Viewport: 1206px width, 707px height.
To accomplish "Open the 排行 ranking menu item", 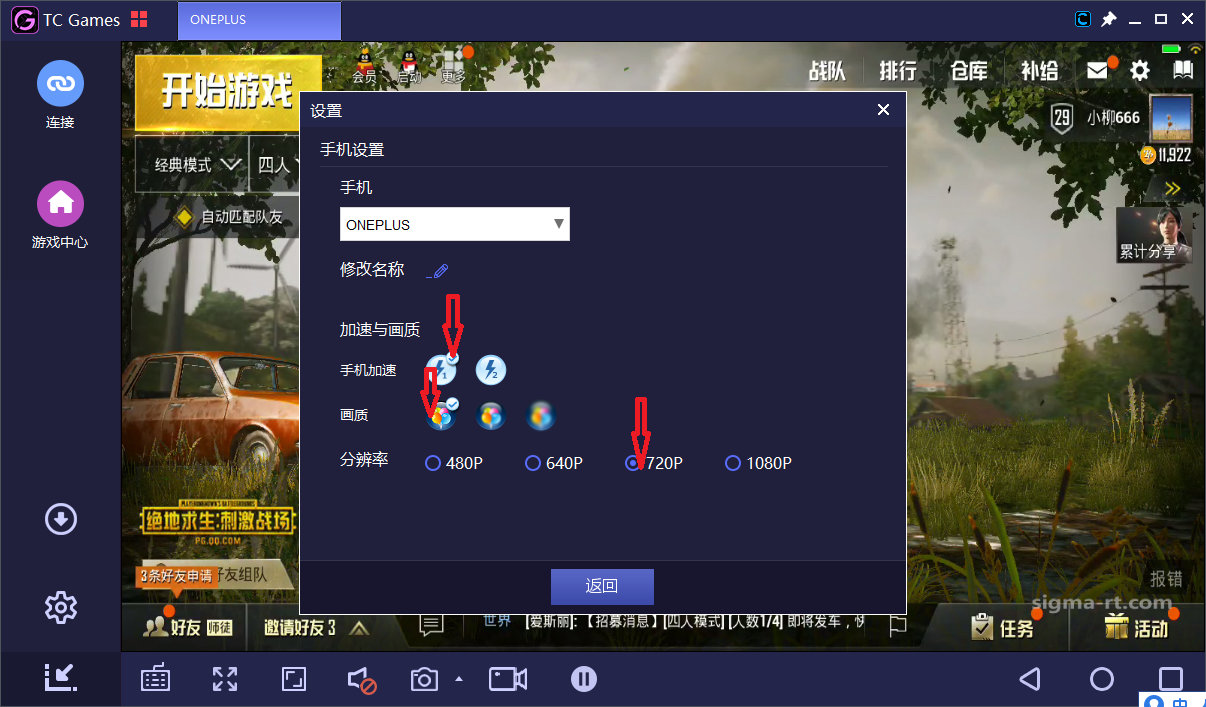I will click(897, 70).
